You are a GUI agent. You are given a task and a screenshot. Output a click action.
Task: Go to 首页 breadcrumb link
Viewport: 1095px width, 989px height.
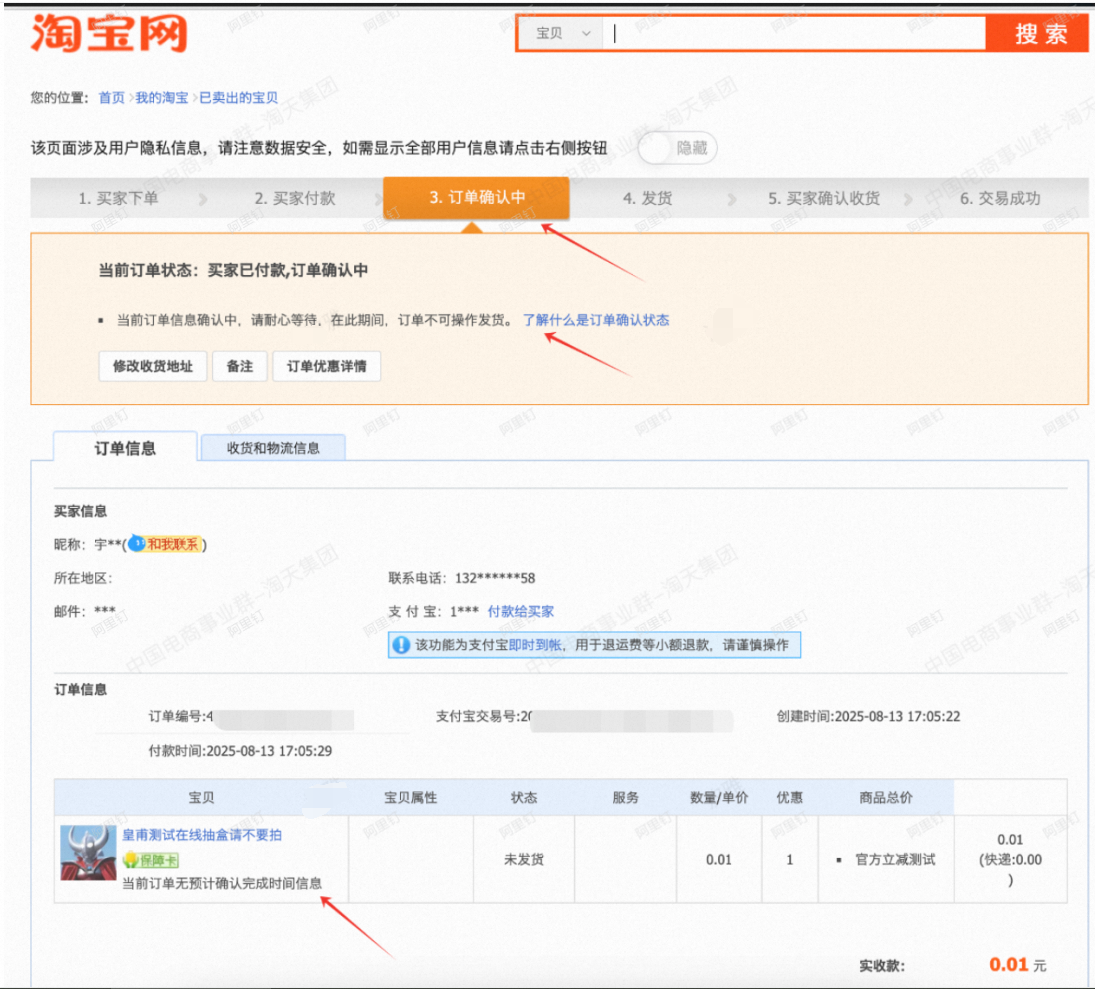click(111, 98)
